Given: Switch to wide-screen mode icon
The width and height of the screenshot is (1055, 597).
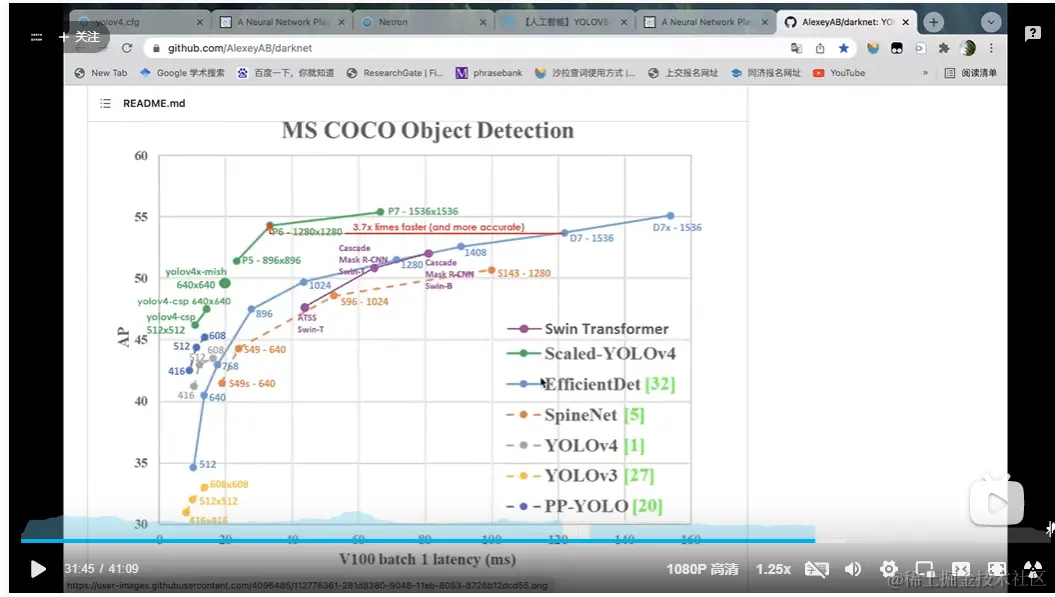Looking at the screenshot, I should (961, 569).
